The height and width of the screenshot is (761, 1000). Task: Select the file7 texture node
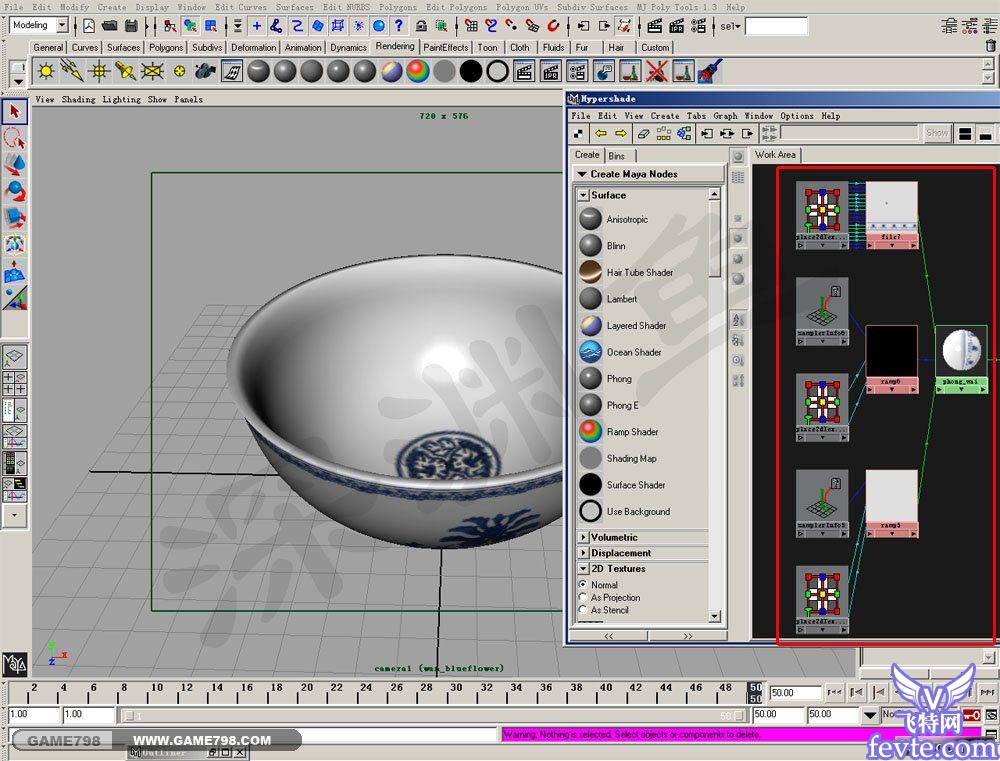pos(892,215)
